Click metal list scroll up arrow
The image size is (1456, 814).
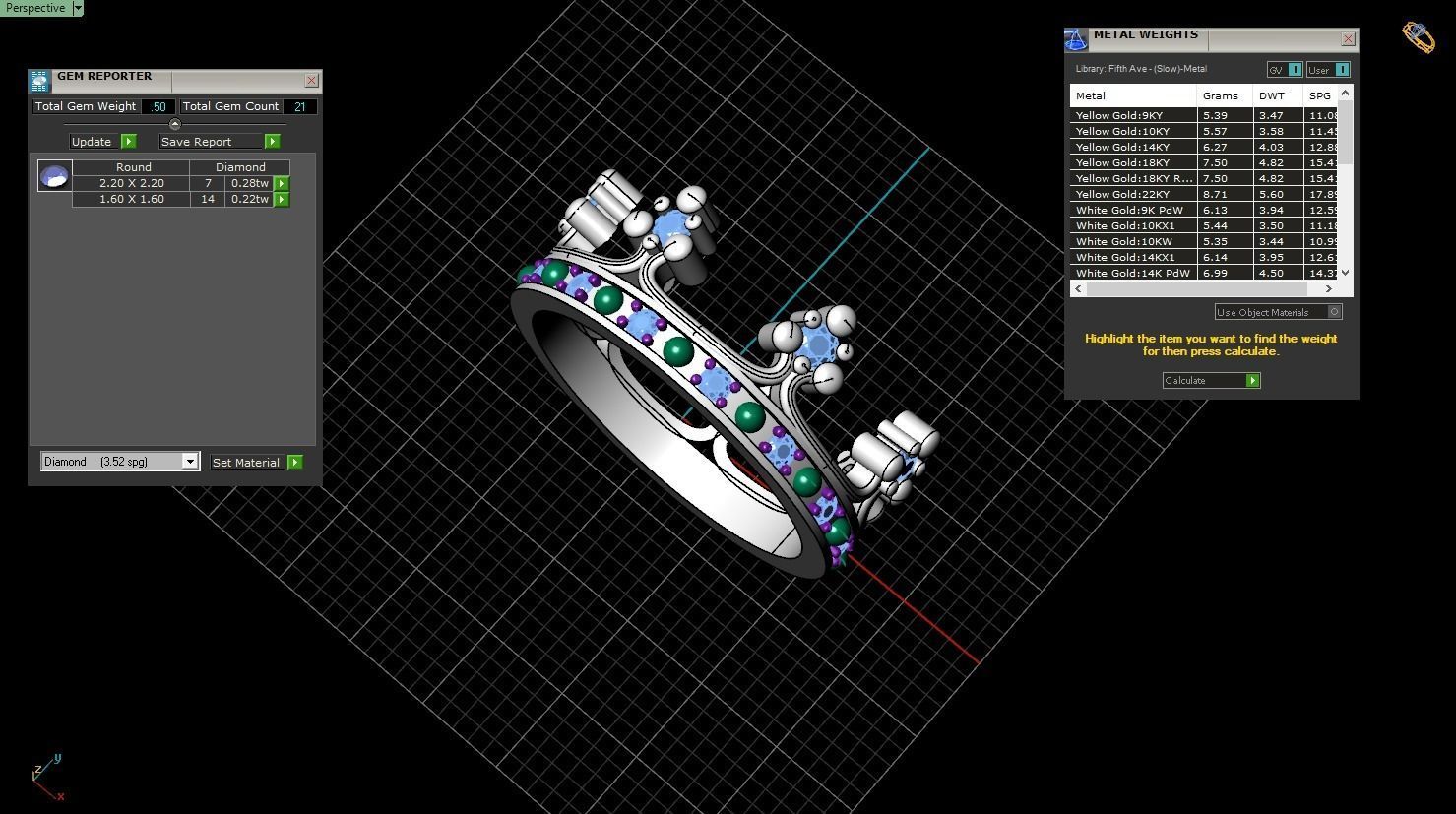point(1346,94)
